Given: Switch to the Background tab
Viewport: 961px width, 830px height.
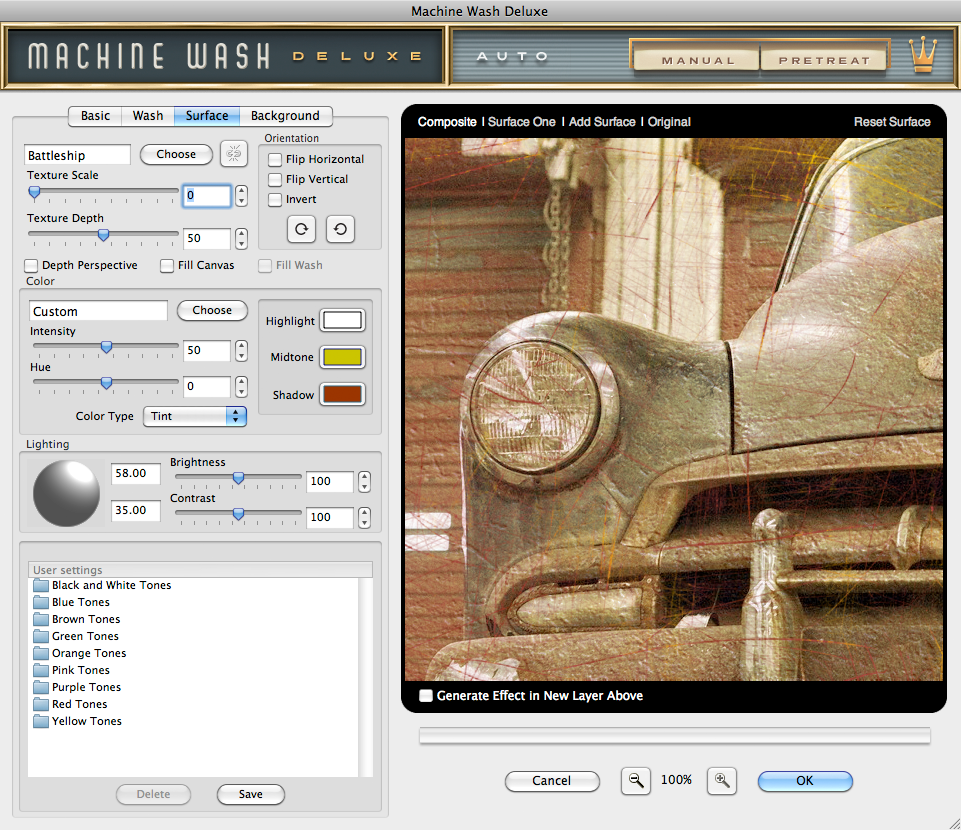Looking at the screenshot, I should (x=285, y=116).
